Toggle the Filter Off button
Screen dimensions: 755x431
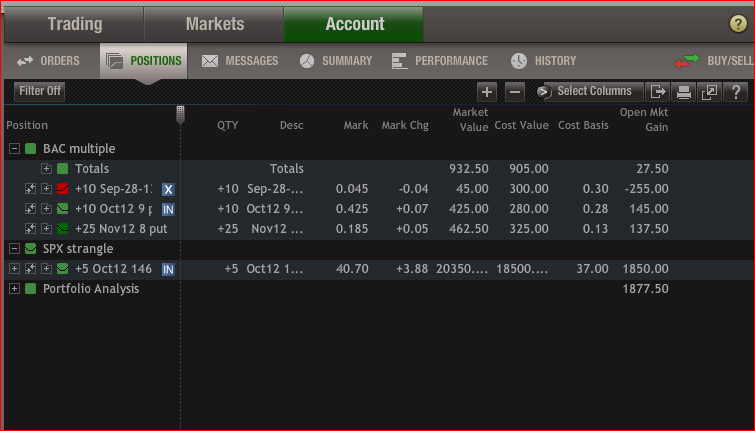point(39,91)
